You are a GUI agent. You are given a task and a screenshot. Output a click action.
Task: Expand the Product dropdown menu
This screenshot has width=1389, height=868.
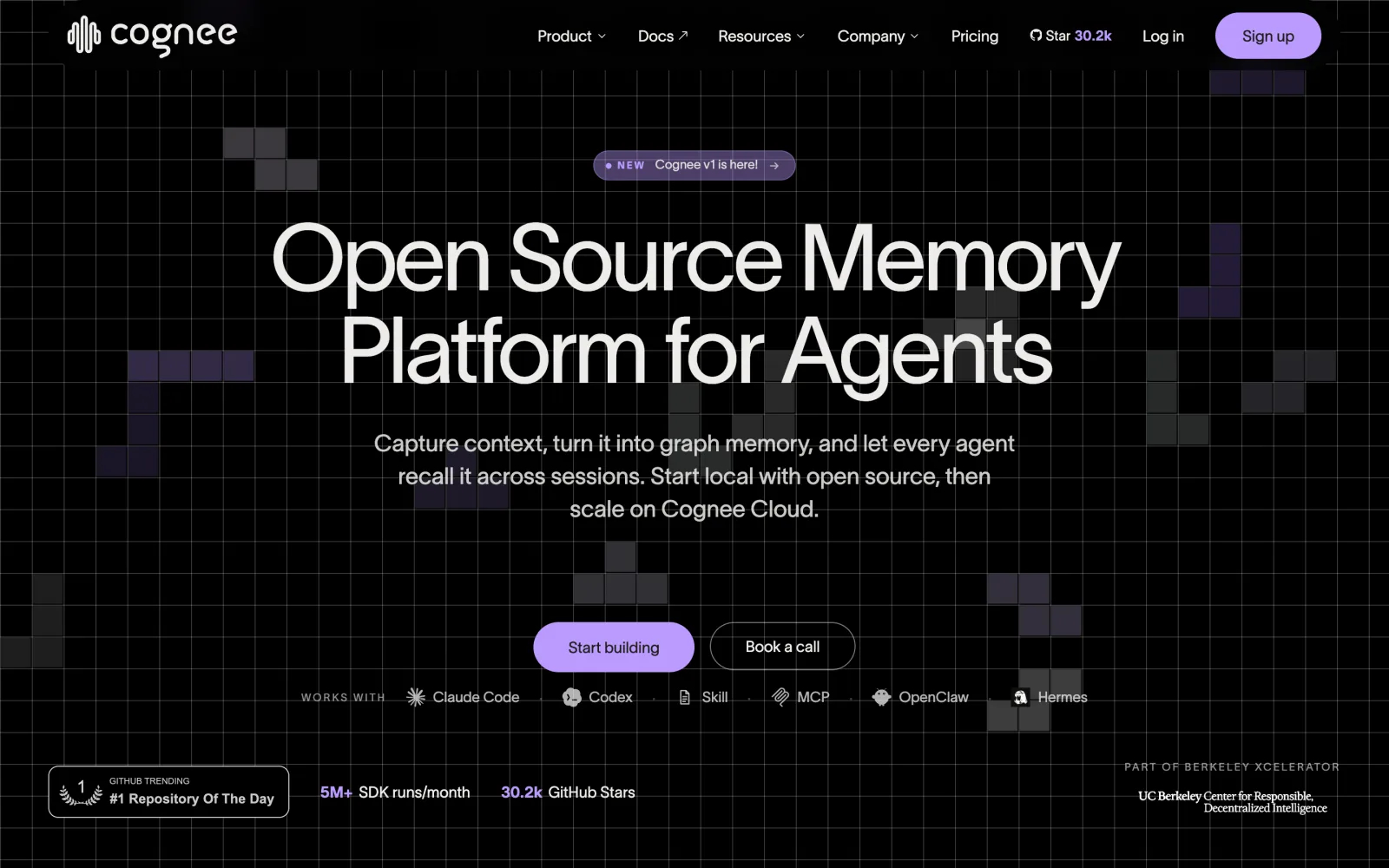(571, 36)
